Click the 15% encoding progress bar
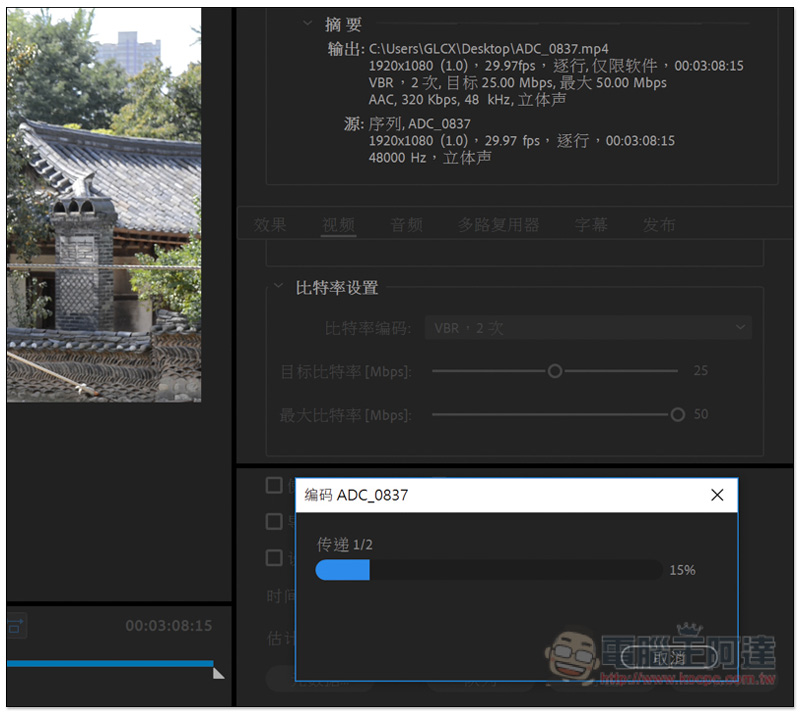This screenshot has width=800, height=715. coord(489,570)
